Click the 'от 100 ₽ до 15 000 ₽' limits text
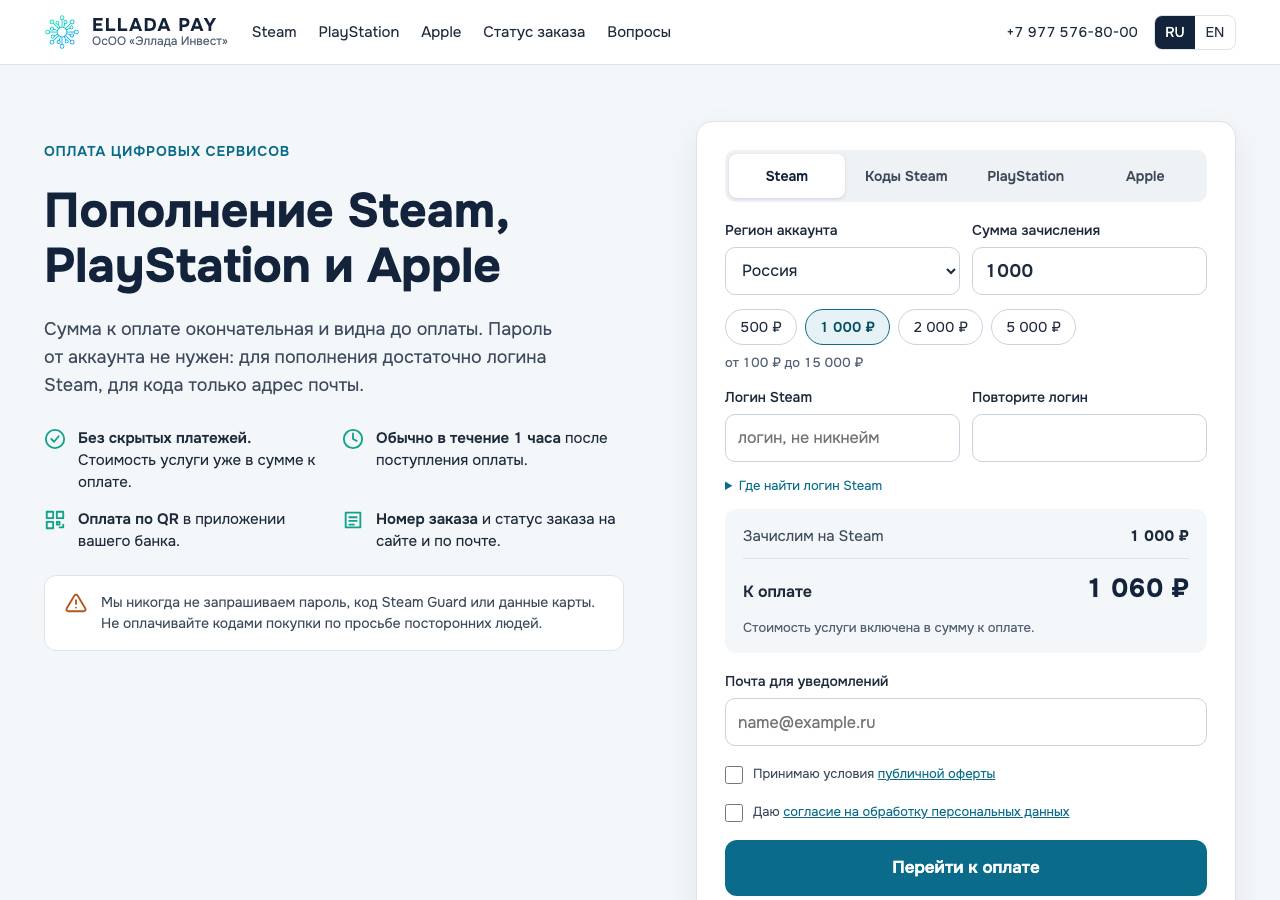Viewport: 1280px width, 900px height. (x=794, y=363)
